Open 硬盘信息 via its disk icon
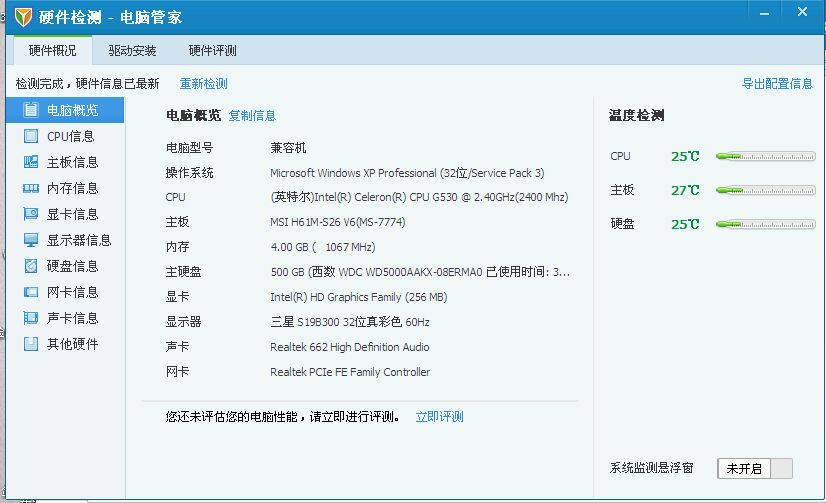 tap(31, 266)
